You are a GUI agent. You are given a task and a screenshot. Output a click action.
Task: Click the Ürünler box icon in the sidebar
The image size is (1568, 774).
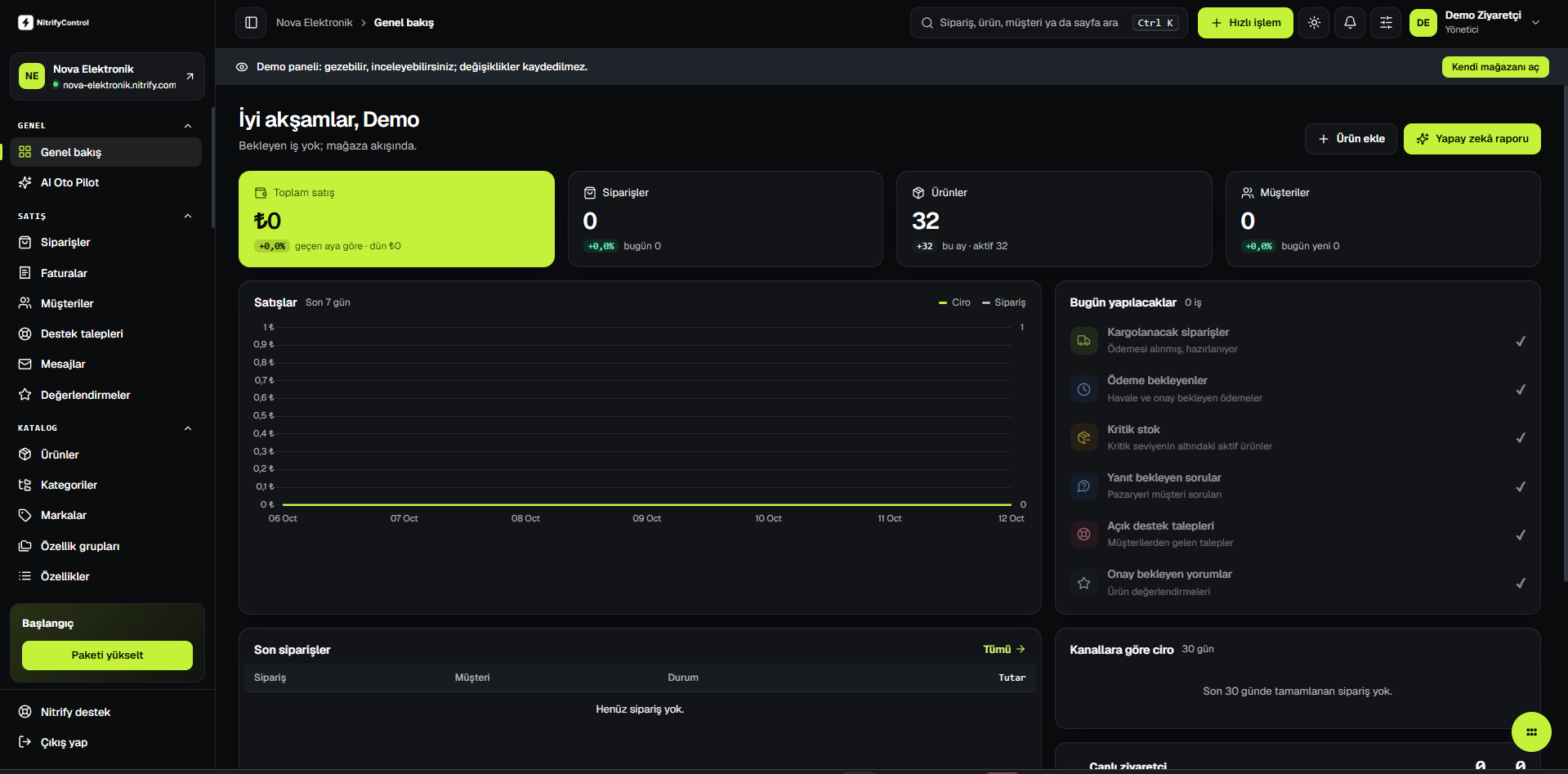coord(25,454)
